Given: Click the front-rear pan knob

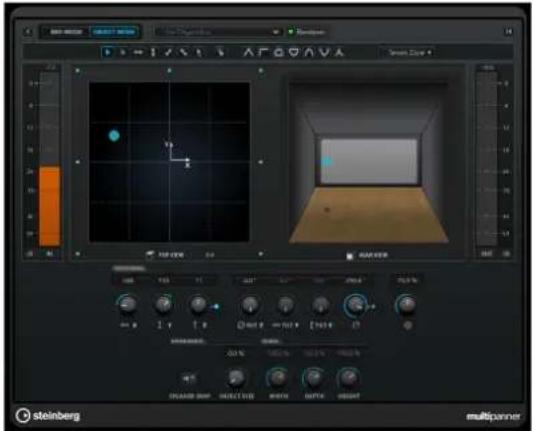Looking at the screenshot, I should tap(163, 304).
